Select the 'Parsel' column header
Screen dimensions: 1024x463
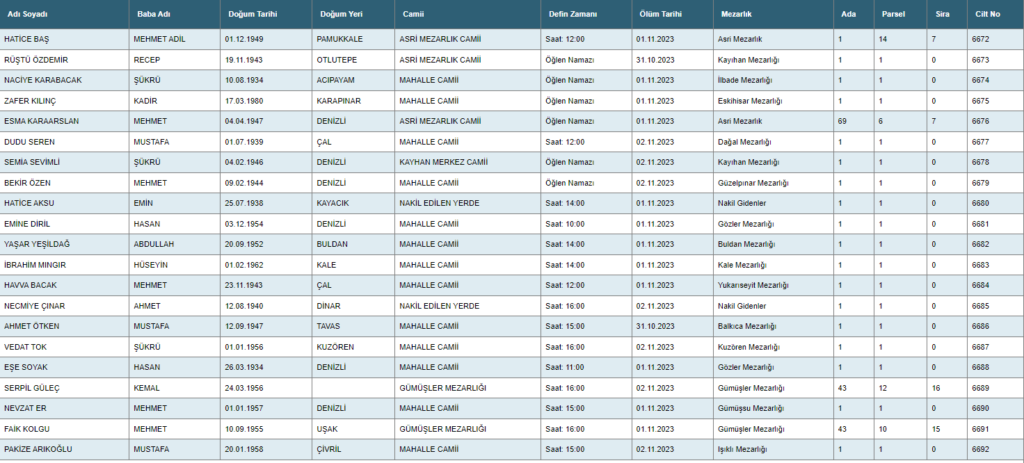891,15
